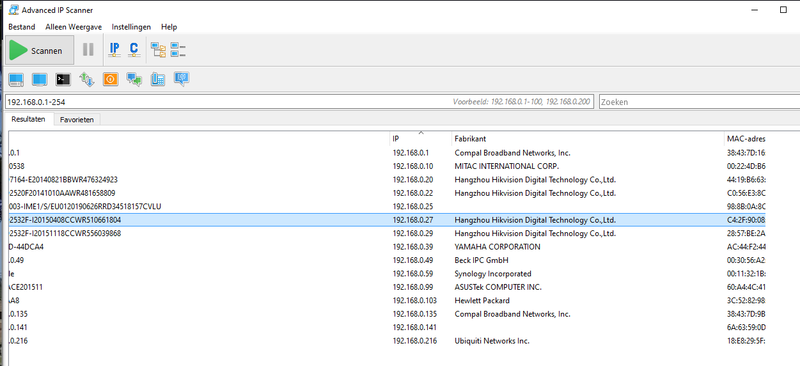Sort by the Fabrikant column header
800x366 pixels.
click(x=588, y=139)
